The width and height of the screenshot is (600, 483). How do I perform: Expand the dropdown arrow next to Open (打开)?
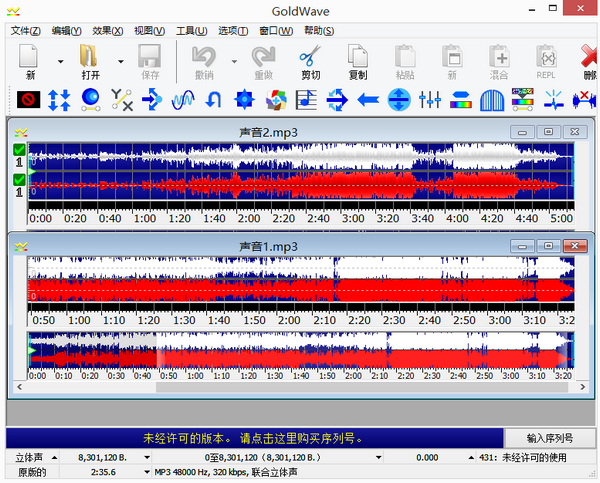coord(121,61)
